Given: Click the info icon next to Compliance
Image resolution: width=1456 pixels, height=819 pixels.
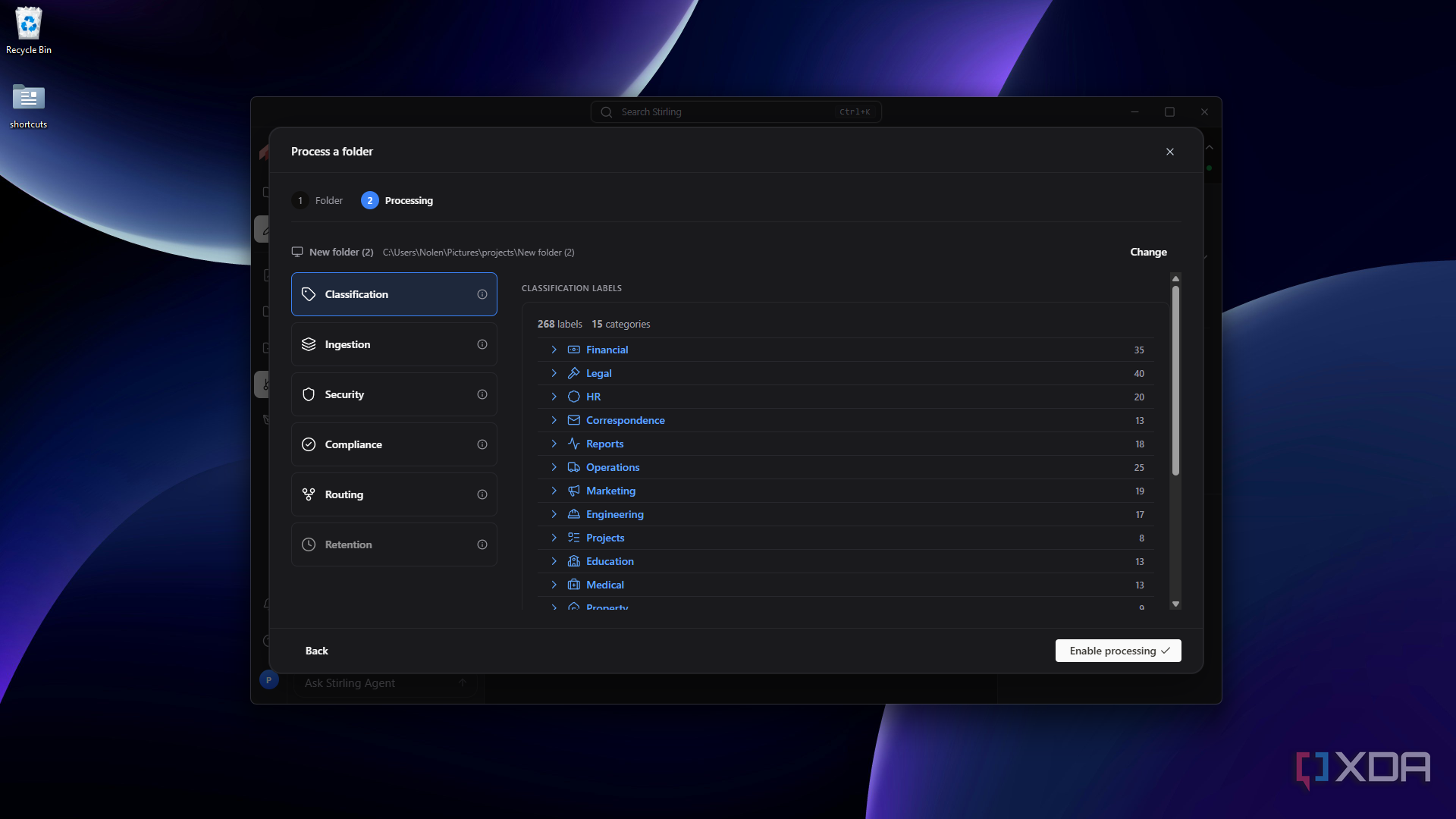Looking at the screenshot, I should pyautogui.click(x=482, y=444).
